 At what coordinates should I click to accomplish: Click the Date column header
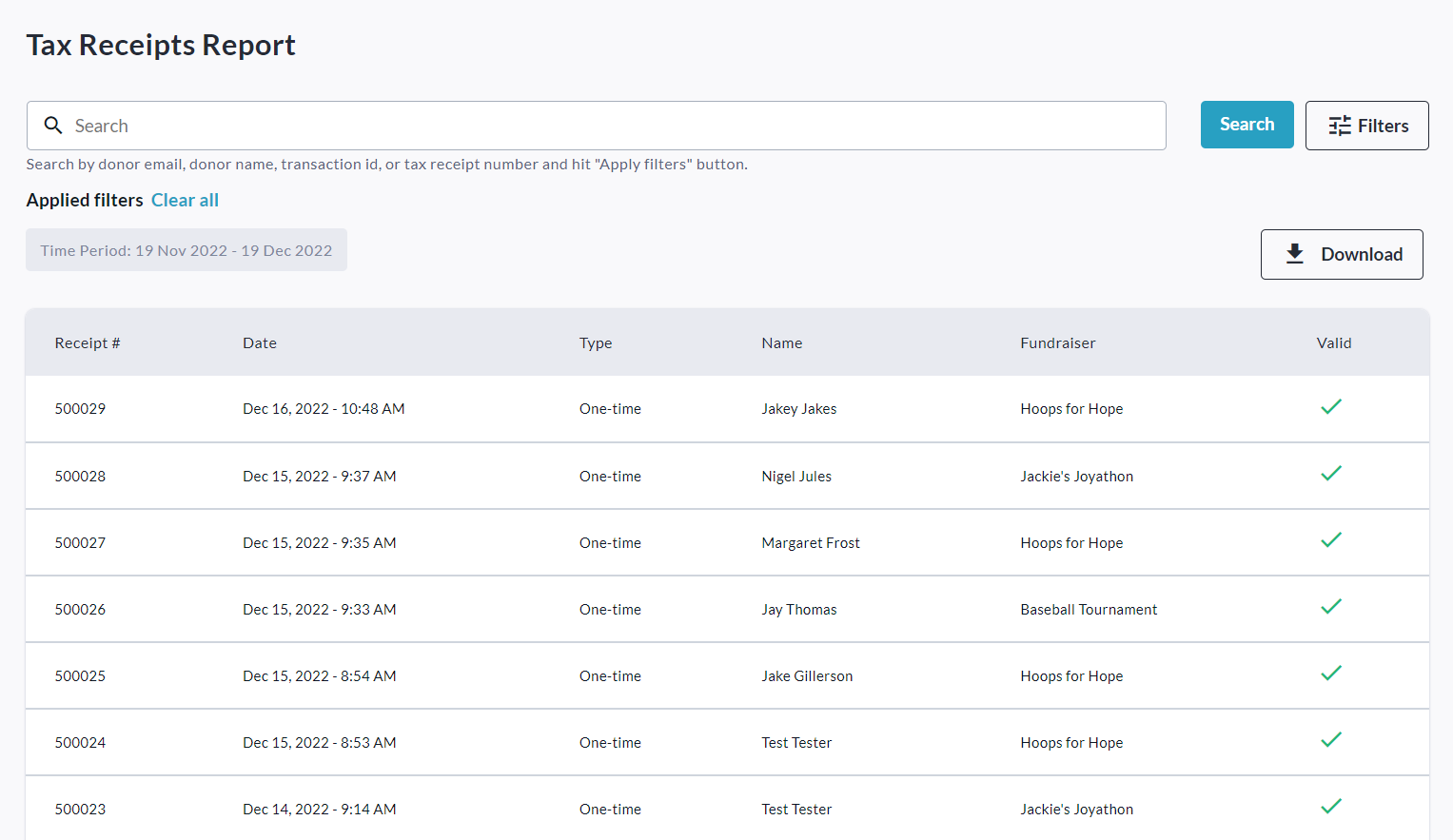tap(260, 343)
